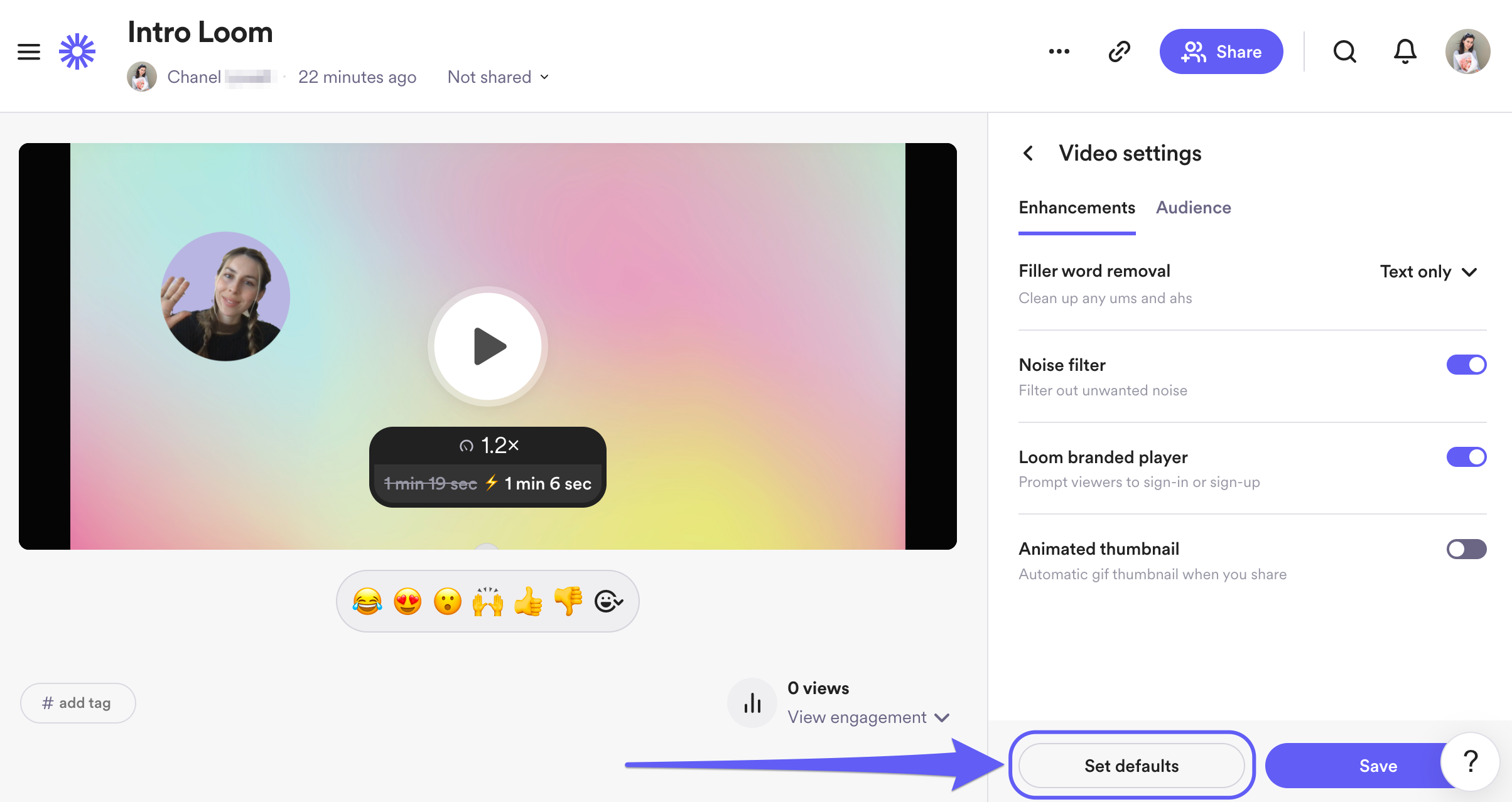Expand View engagement details
Viewport: 1512px width, 802px height.
868,717
